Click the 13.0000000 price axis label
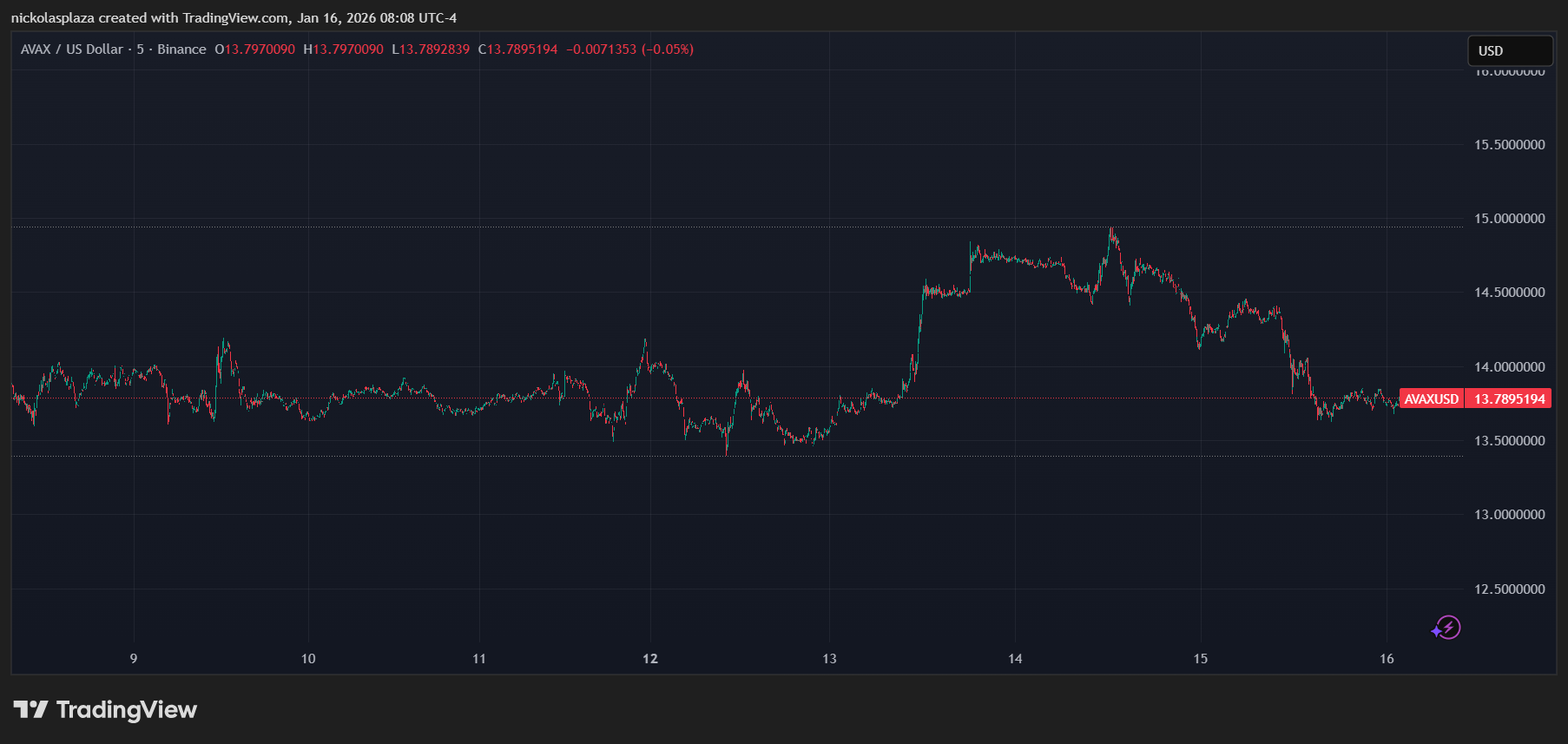Screen dimensions: 1568x744 pos(1509,515)
